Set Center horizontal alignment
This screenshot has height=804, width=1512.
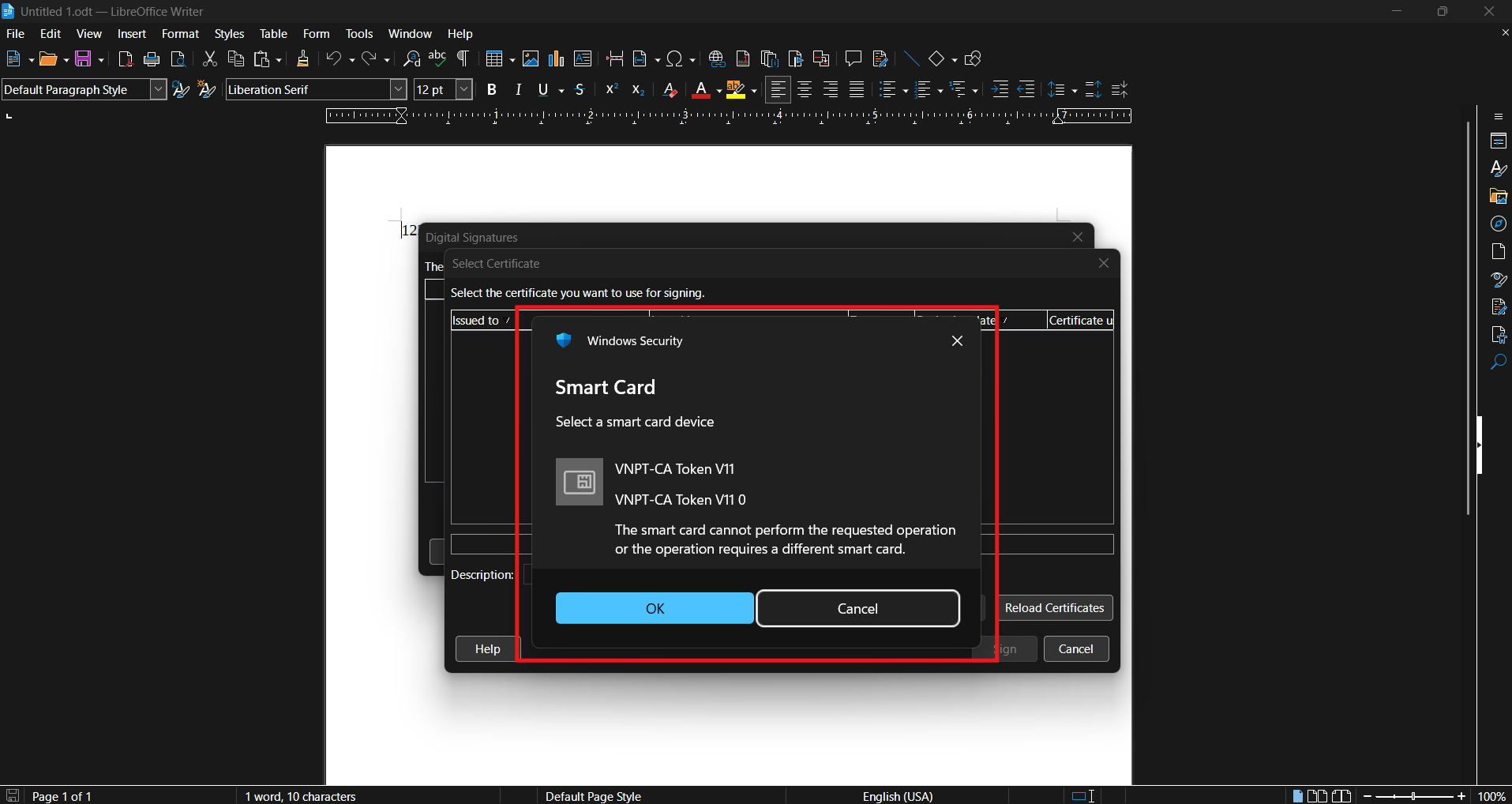805,90
